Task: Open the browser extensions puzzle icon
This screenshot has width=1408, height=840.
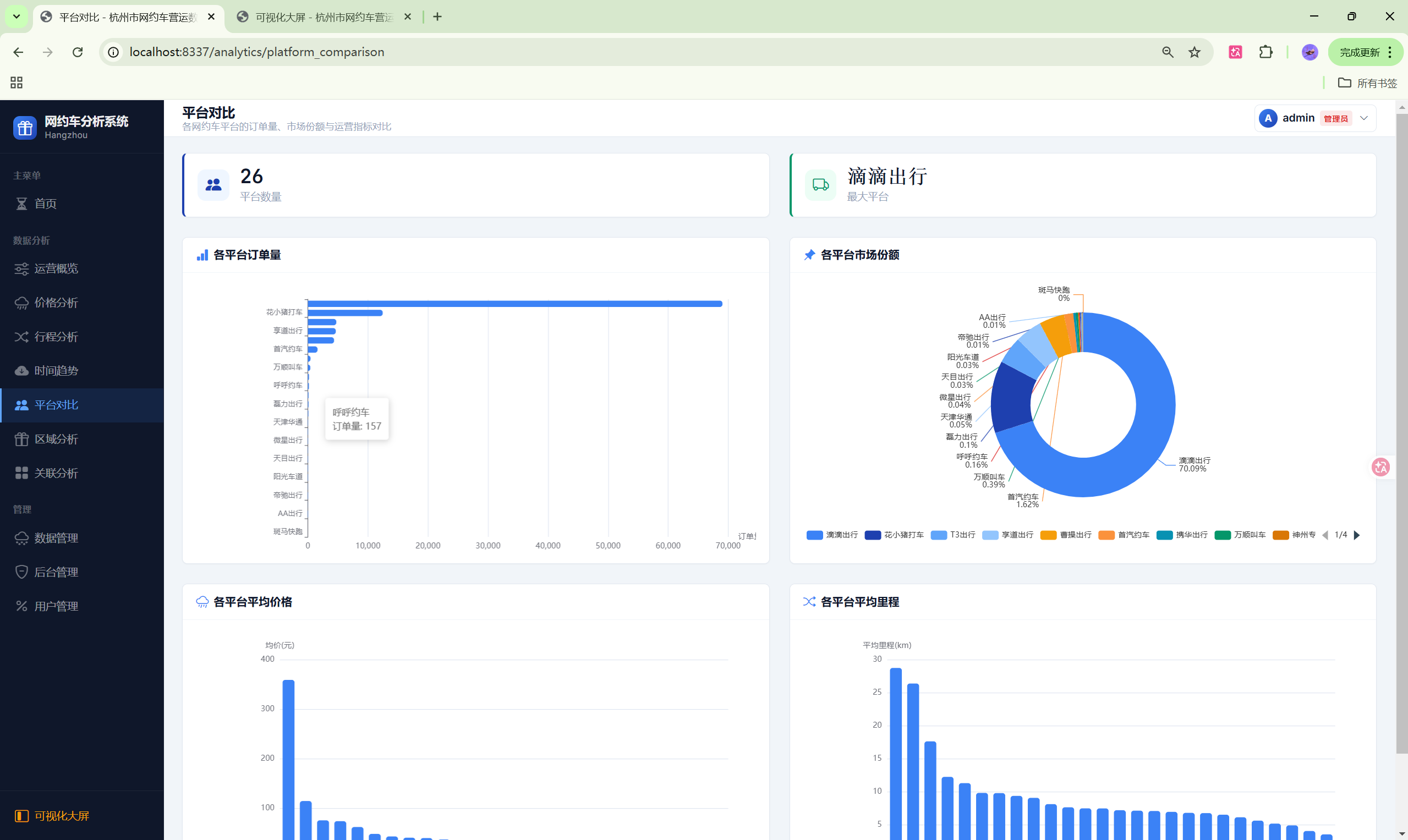Action: pyautogui.click(x=1266, y=52)
